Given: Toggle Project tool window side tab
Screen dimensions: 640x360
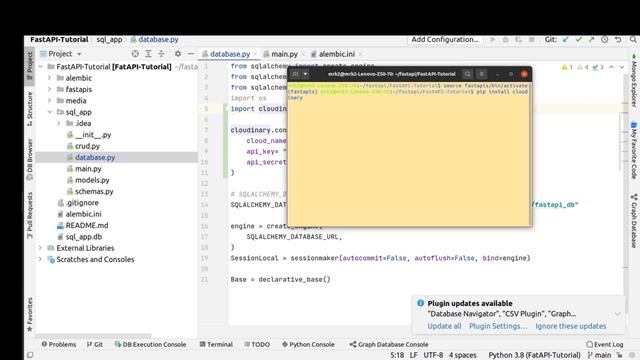Looking at the screenshot, I should (x=29, y=65).
